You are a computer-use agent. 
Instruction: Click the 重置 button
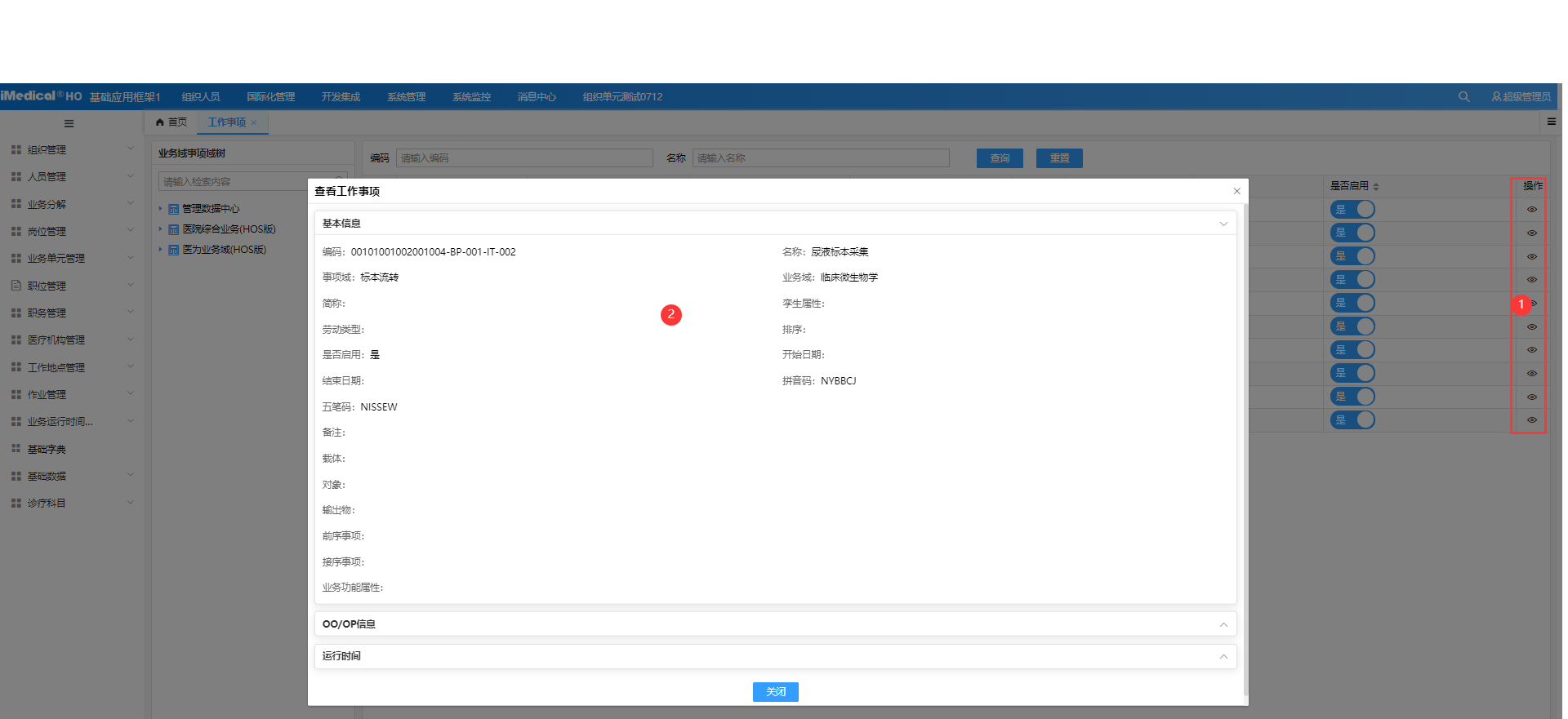pyautogui.click(x=1059, y=158)
